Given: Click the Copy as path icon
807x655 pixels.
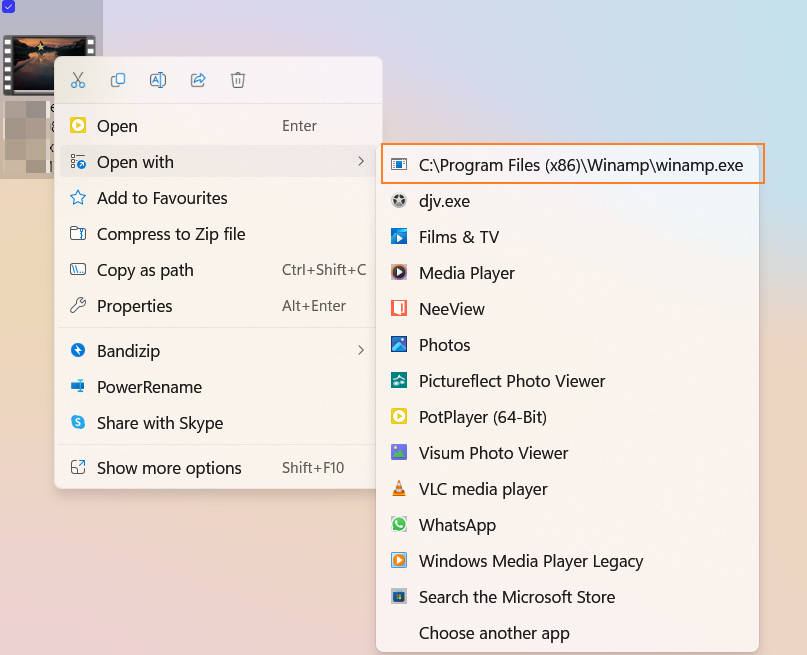Looking at the screenshot, I should (78, 270).
